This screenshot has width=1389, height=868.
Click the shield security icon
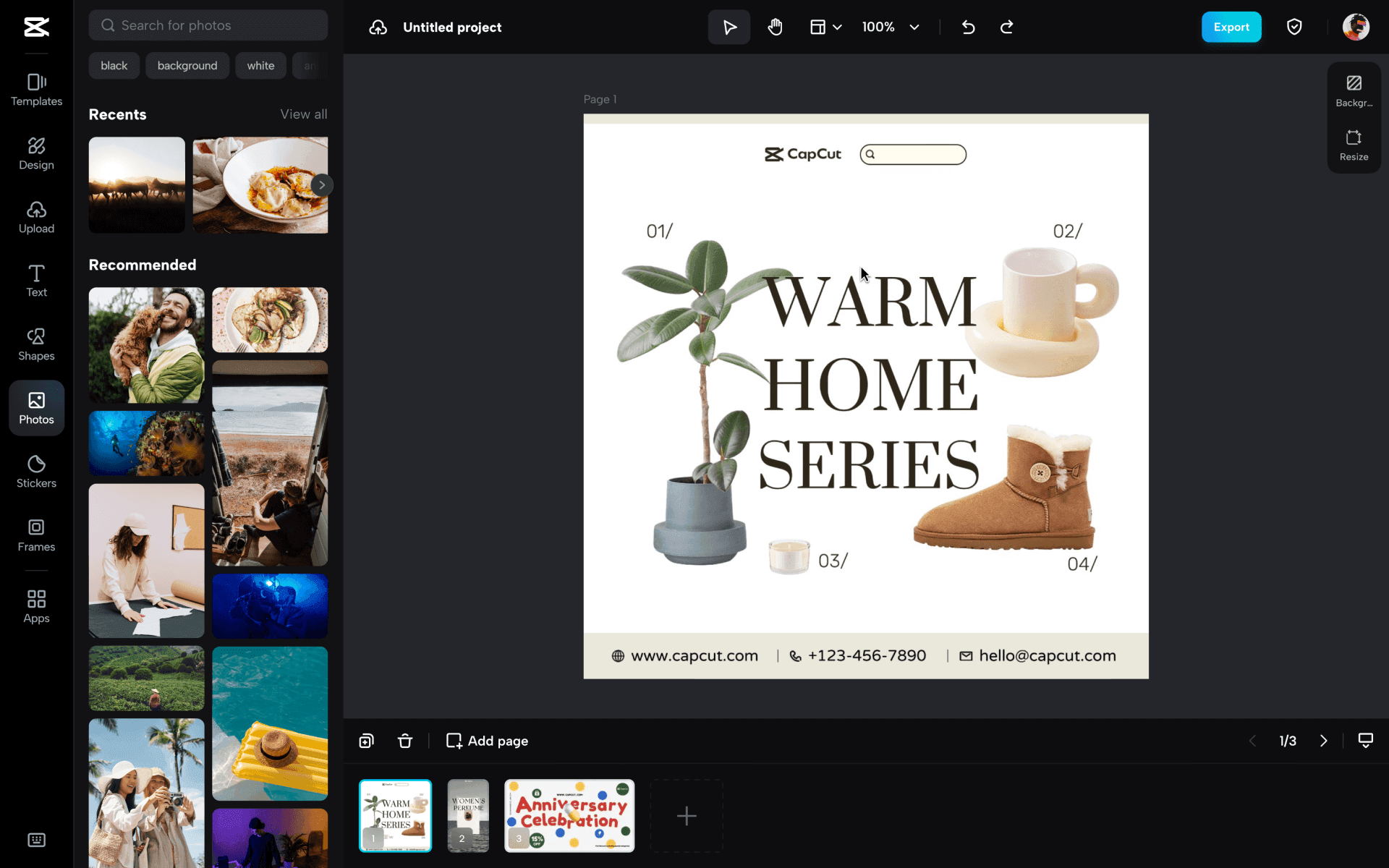(x=1294, y=27)
